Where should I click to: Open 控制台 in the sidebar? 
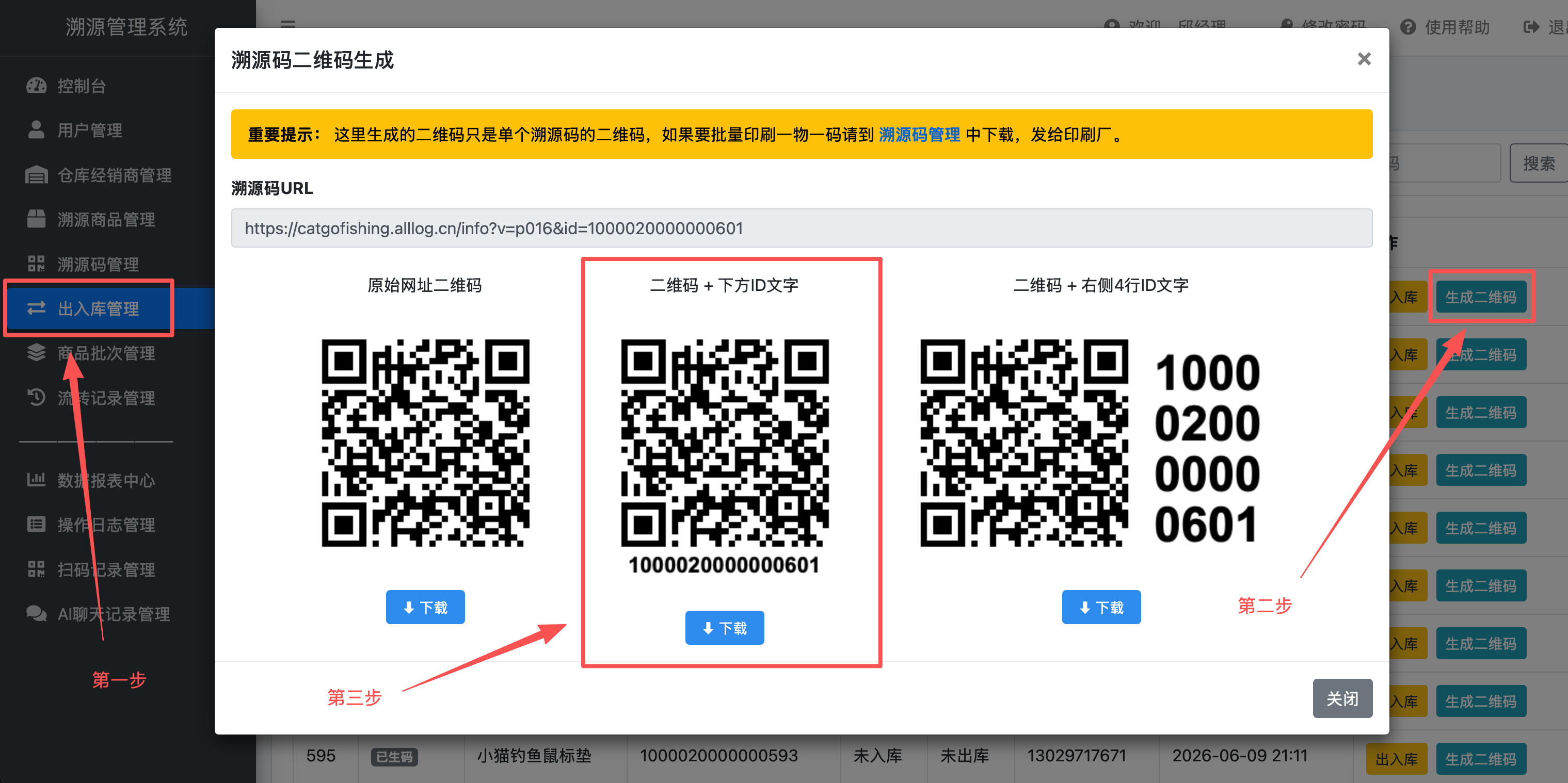tap(82, 86)
